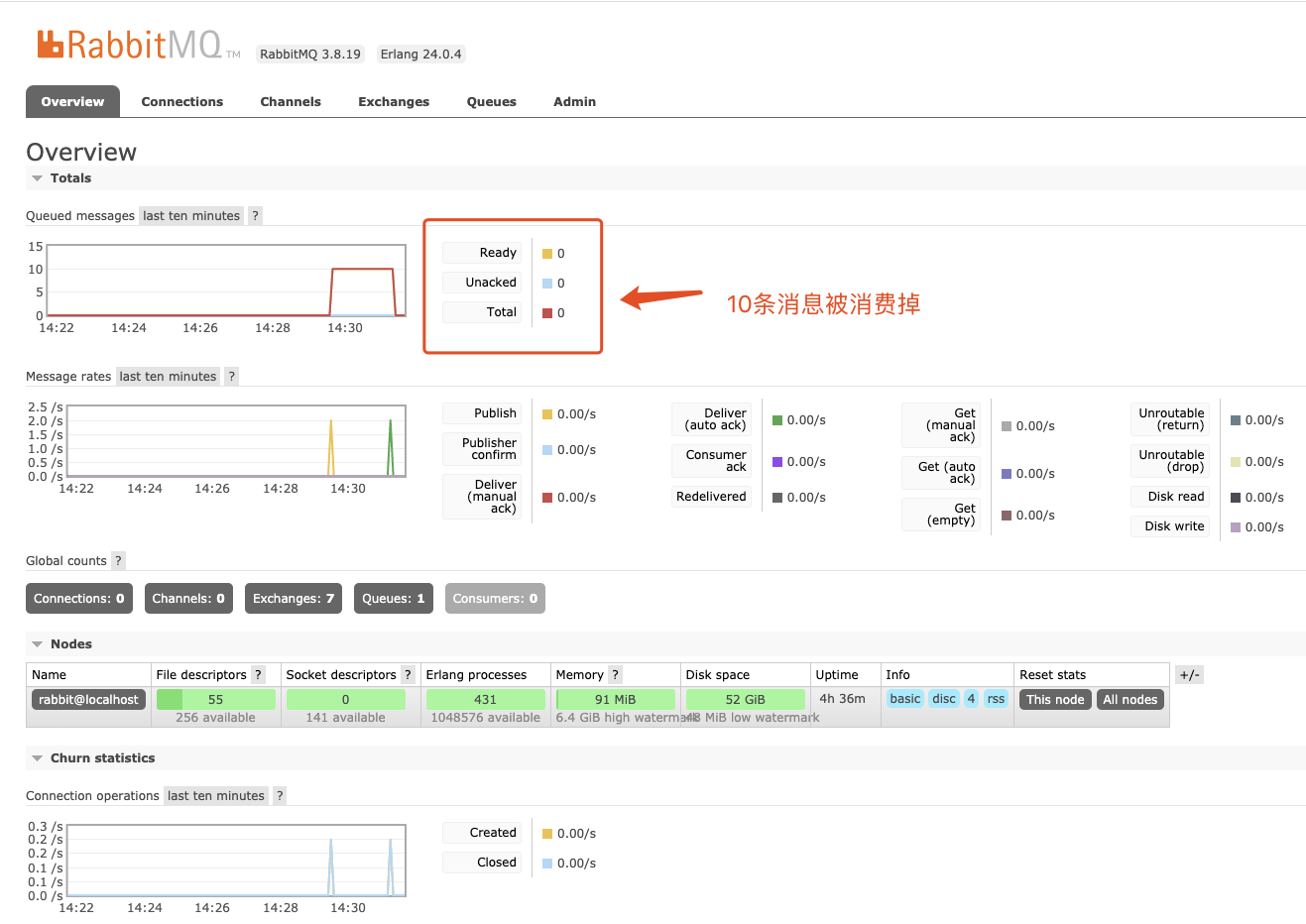The width and height of the screenshot is (1306, 924).
Task: Select the Overview tab
Action: pyautogui.click(x=72, y=102)
